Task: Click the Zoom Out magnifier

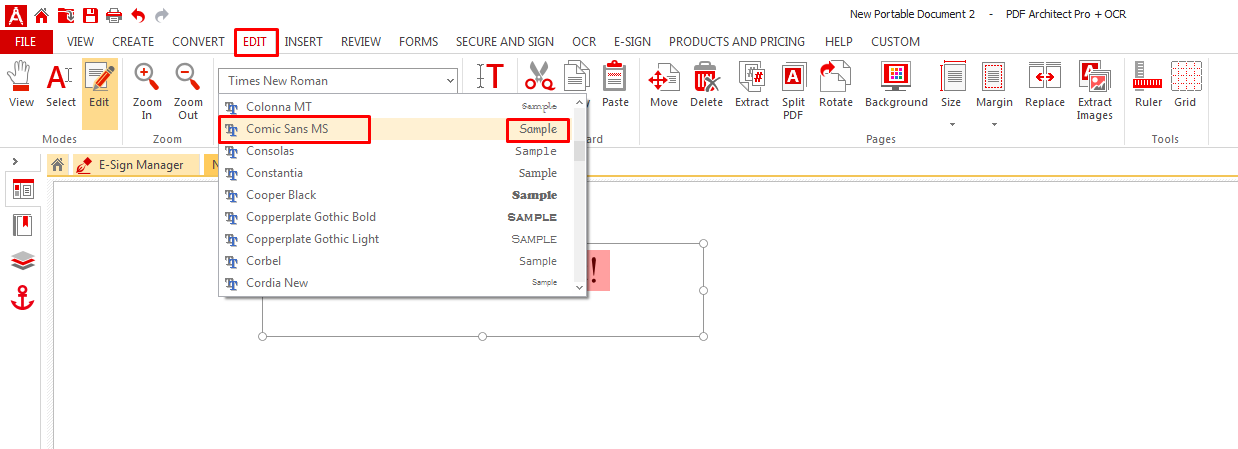Action: 188,92
